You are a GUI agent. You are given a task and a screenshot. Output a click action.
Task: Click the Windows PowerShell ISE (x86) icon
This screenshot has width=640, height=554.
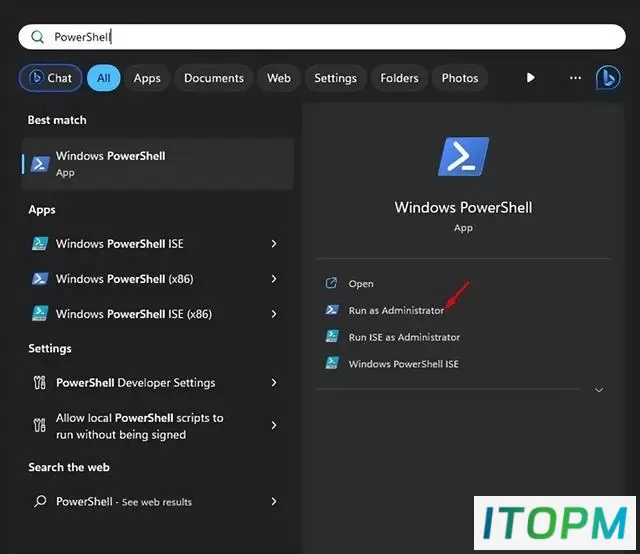[40, 314]
